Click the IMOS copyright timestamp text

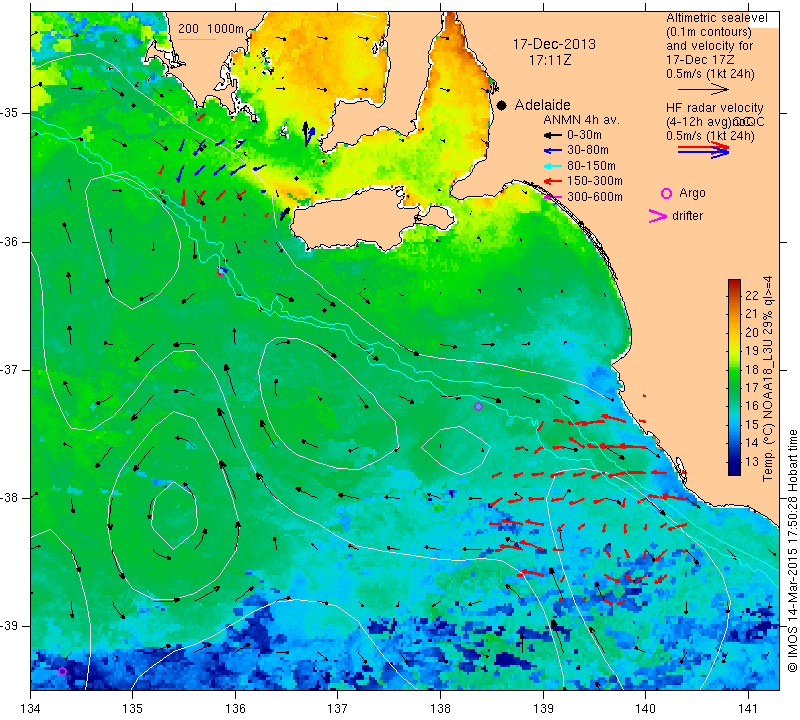(x=792, y=551)
